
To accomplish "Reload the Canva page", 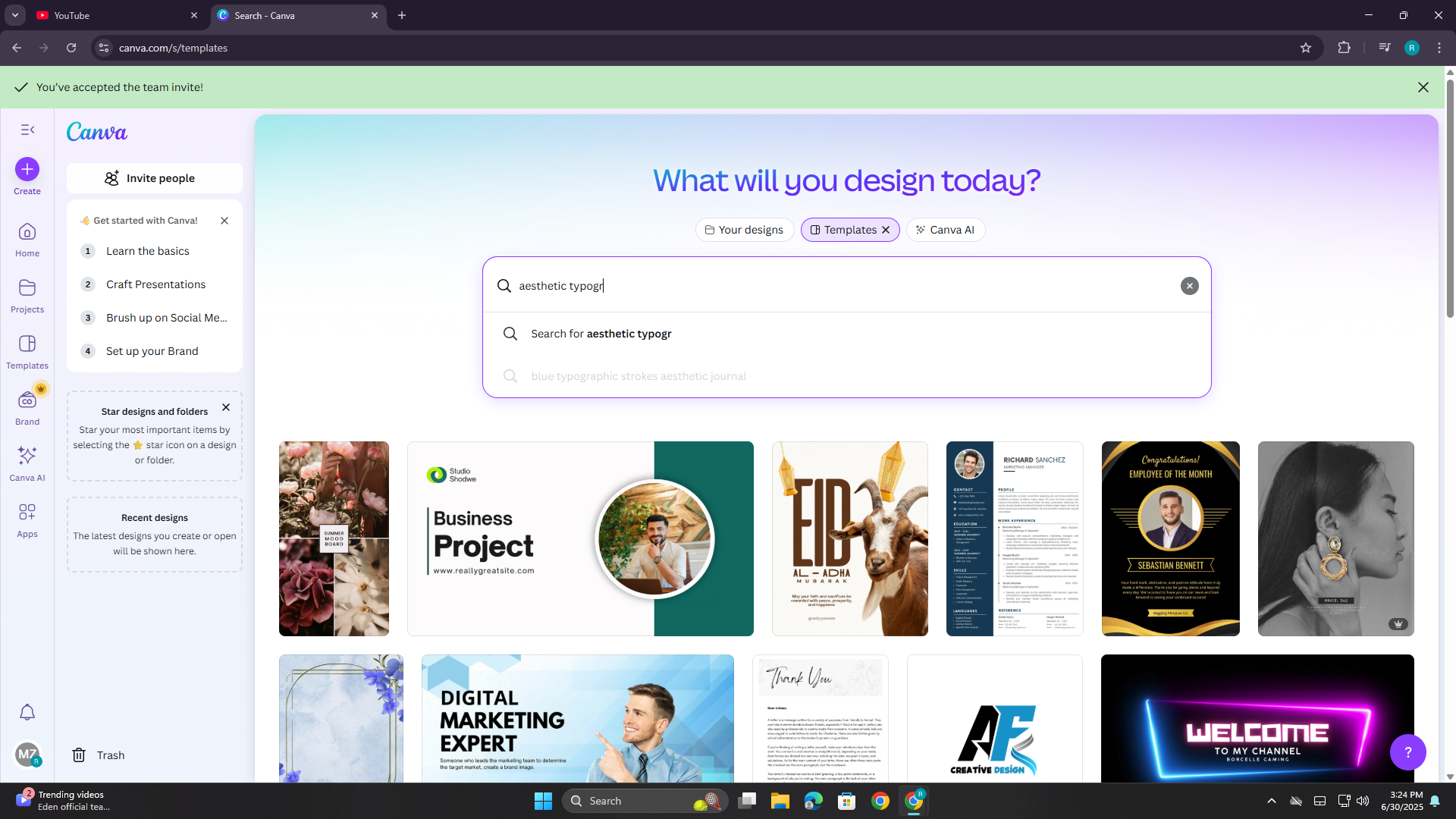I will [71, 48].
